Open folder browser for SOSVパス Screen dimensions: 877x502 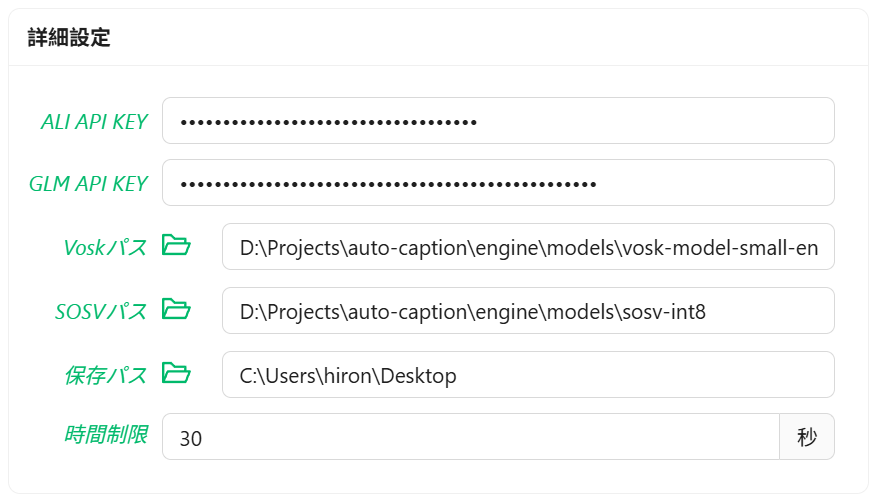pyautogui.click(x=176, y=309)
